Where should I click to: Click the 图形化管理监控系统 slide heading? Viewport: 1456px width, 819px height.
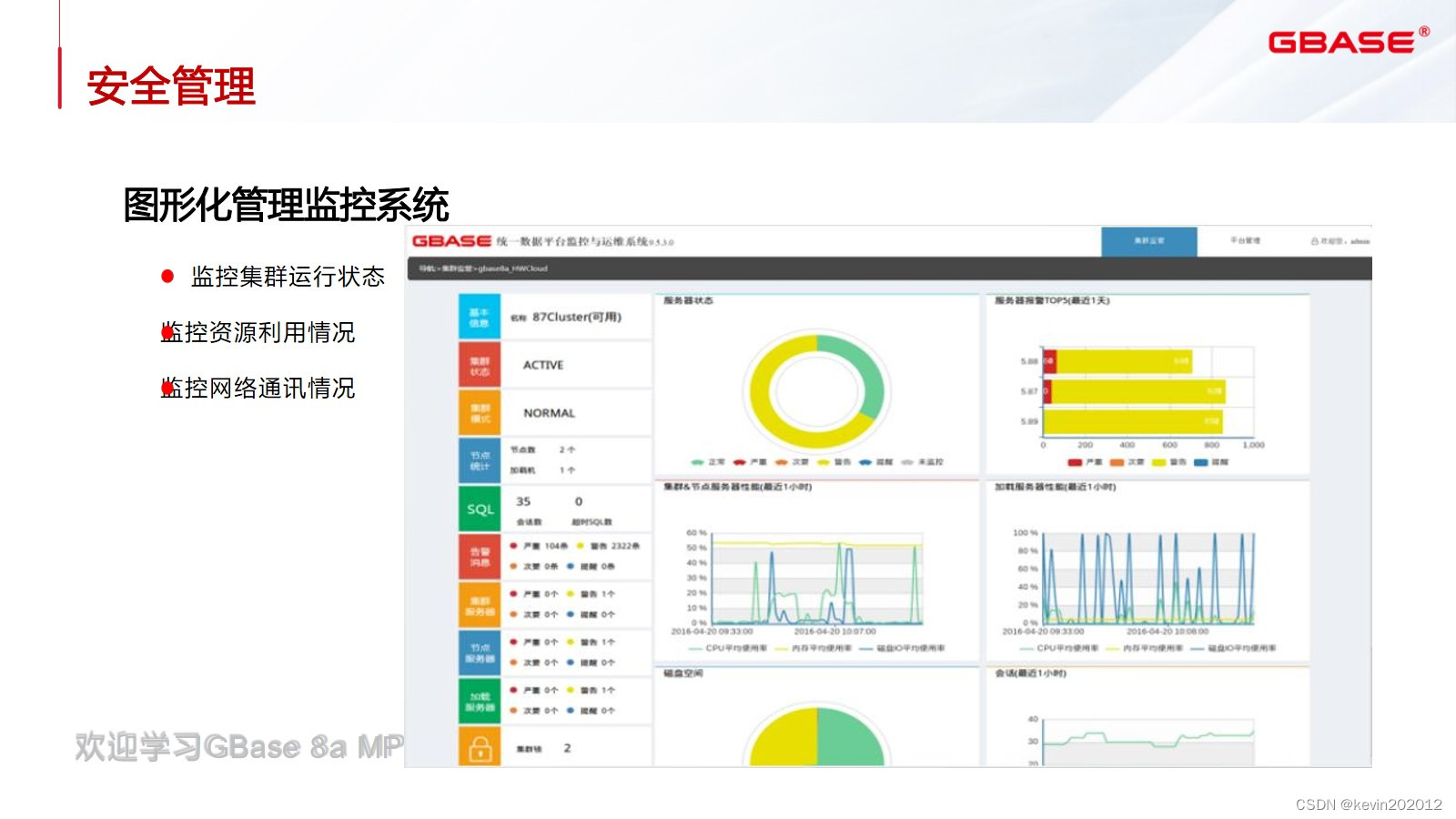(x=286, y=205)
